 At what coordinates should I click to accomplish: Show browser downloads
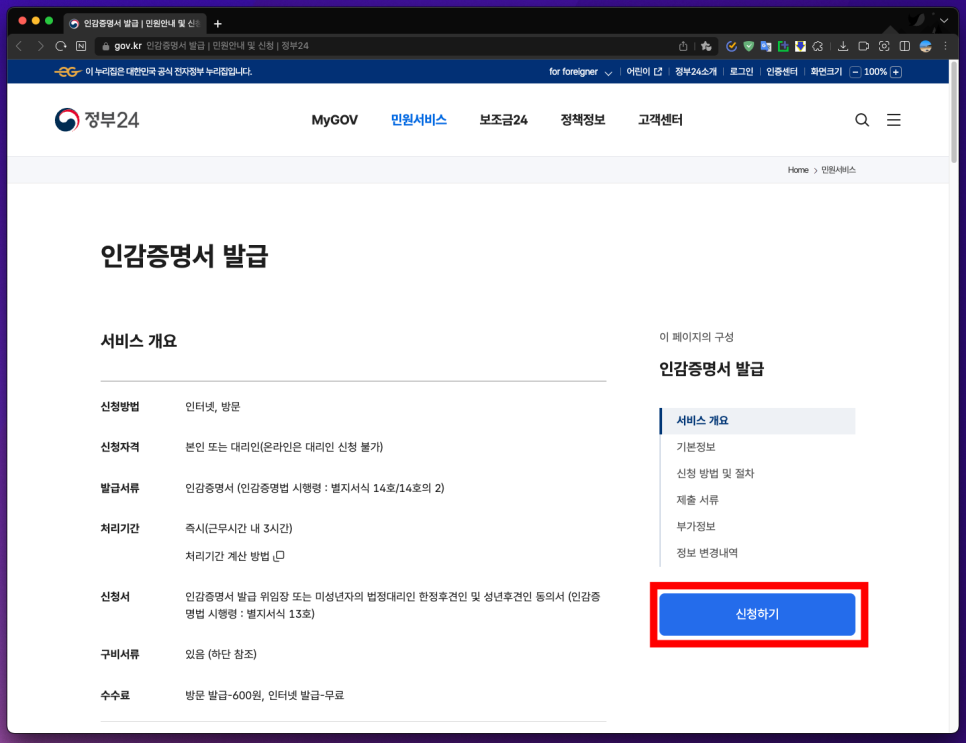[843, 46]
